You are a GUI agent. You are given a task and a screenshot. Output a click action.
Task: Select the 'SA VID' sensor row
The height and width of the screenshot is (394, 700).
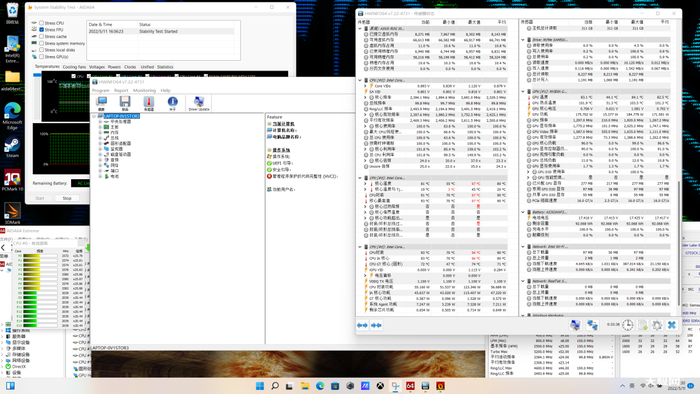click(435, 91)
